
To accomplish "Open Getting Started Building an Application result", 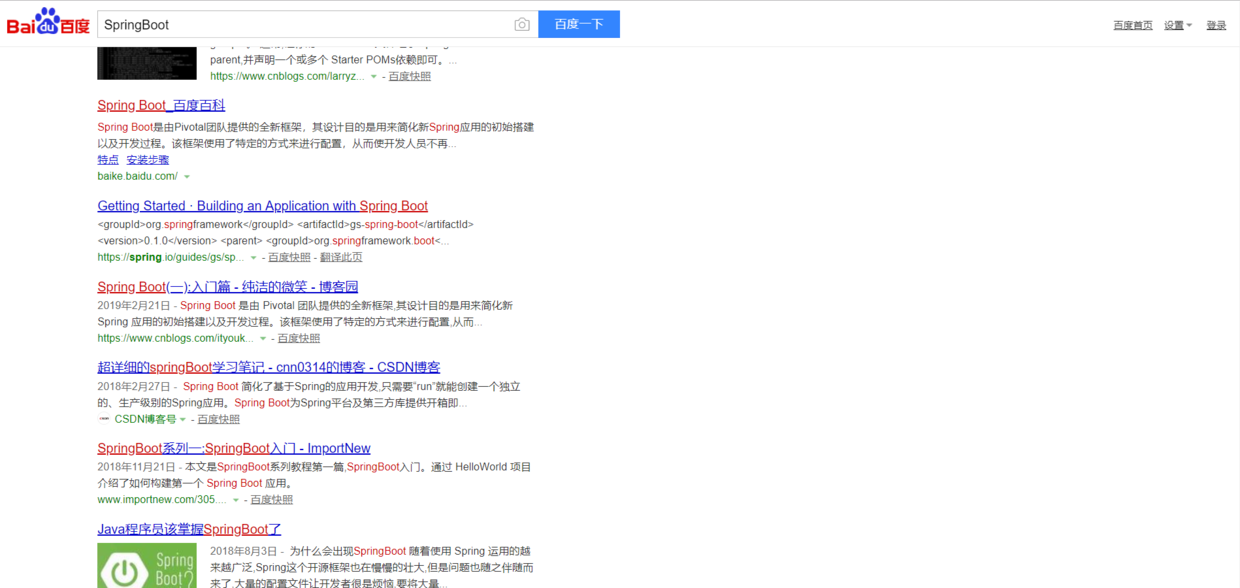I will (x=263, y=206).
